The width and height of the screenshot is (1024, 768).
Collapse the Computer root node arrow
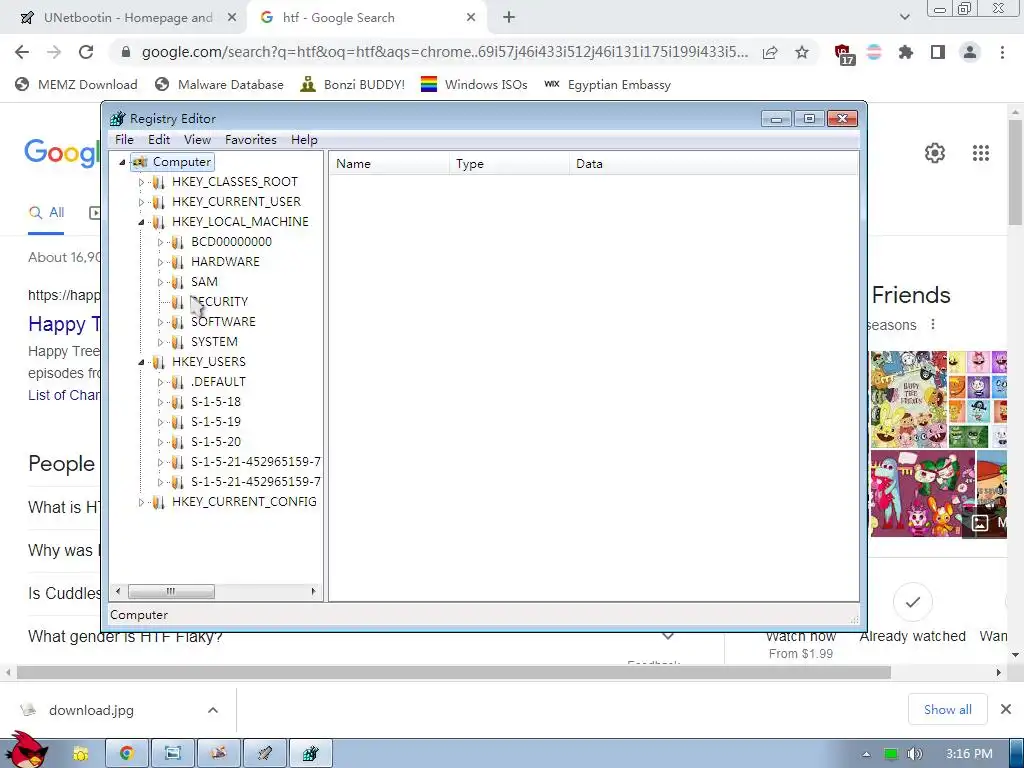[122, 163]
